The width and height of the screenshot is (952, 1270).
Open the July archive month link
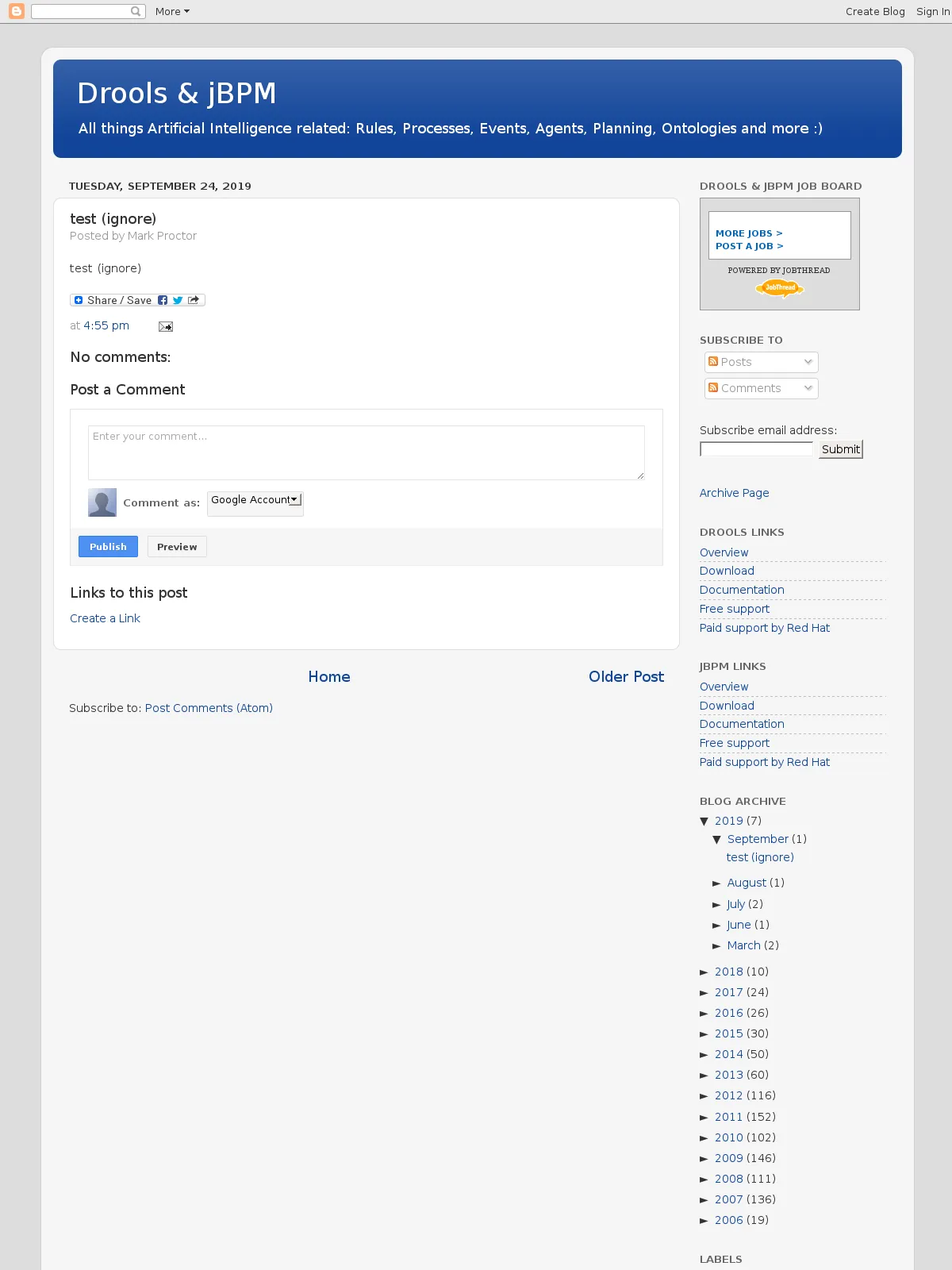(735, 904)
